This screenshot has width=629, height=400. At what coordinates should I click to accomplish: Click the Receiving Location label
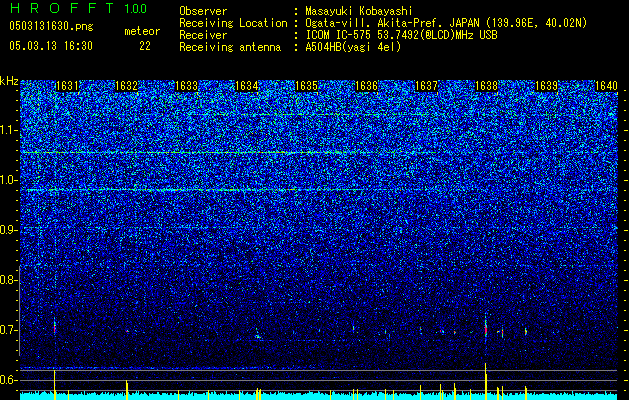[x=233, y=23]
